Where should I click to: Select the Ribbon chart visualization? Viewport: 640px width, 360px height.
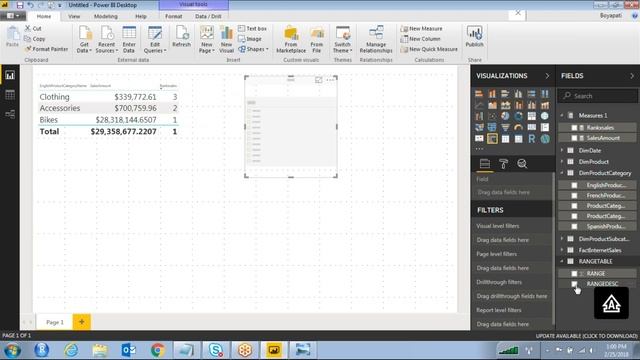[x=544, y=105]
